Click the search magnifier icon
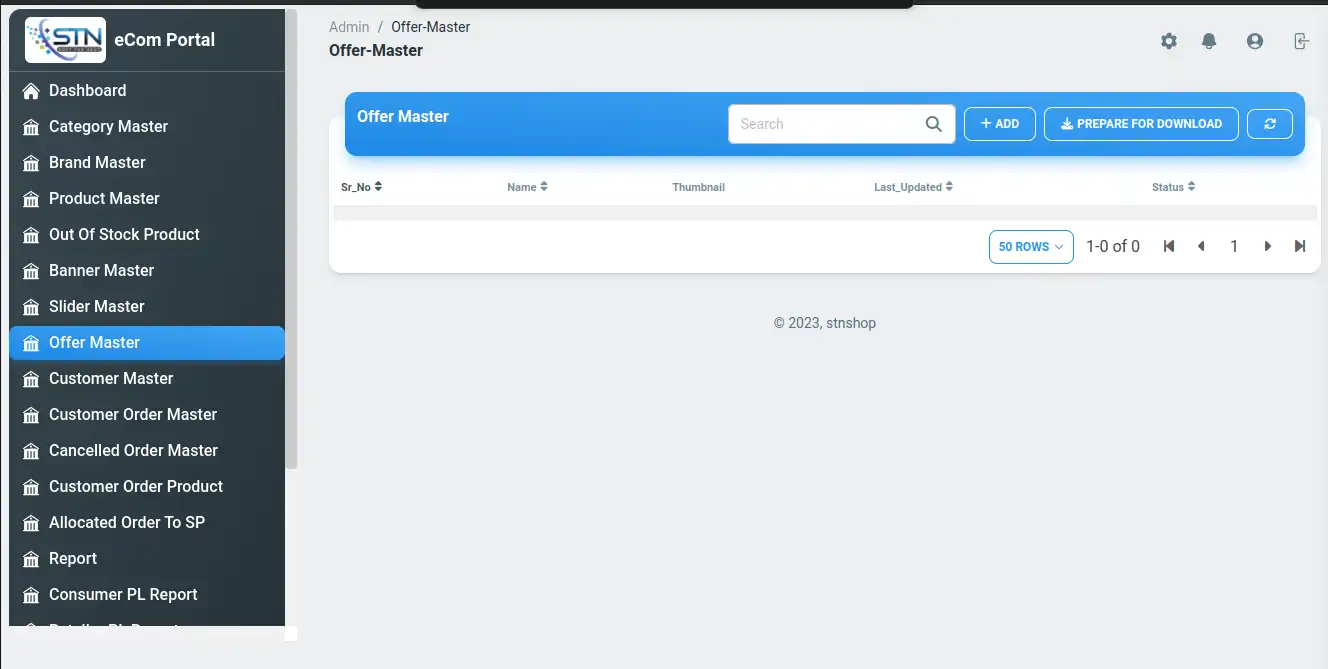This screenshot has height=669, width=1328. [933, 124]
